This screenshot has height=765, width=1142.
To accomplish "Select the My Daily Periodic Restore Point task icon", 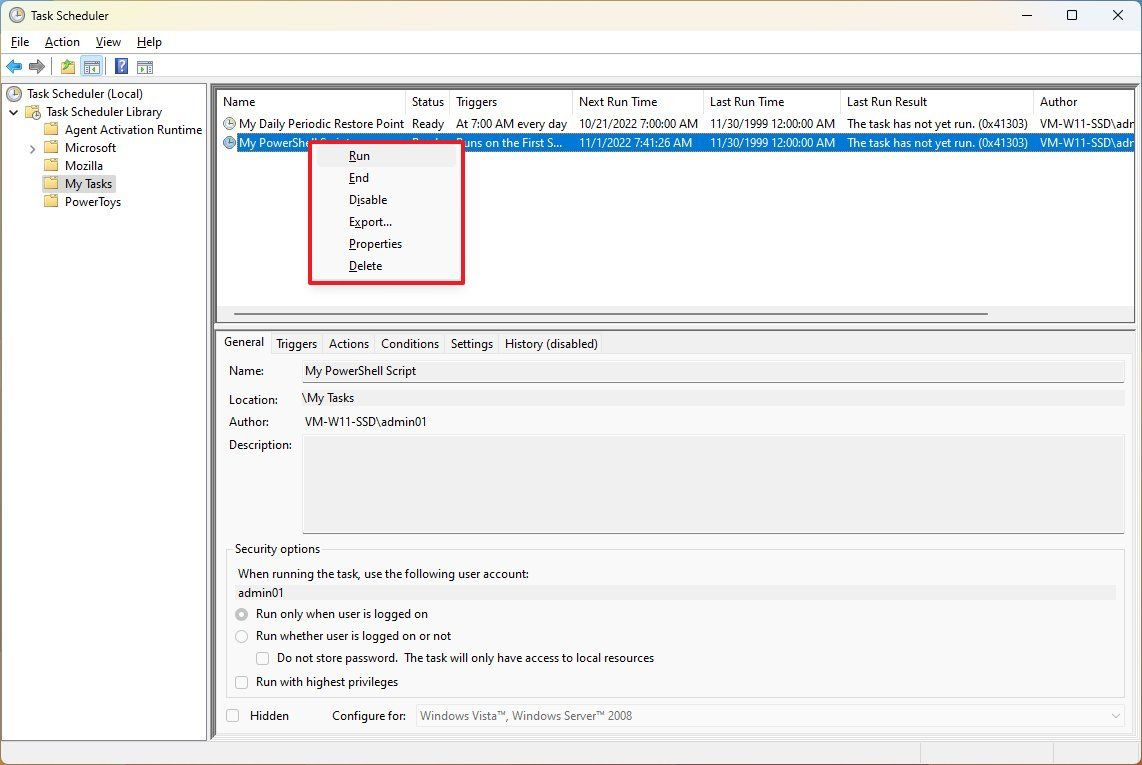I will 228,123.
